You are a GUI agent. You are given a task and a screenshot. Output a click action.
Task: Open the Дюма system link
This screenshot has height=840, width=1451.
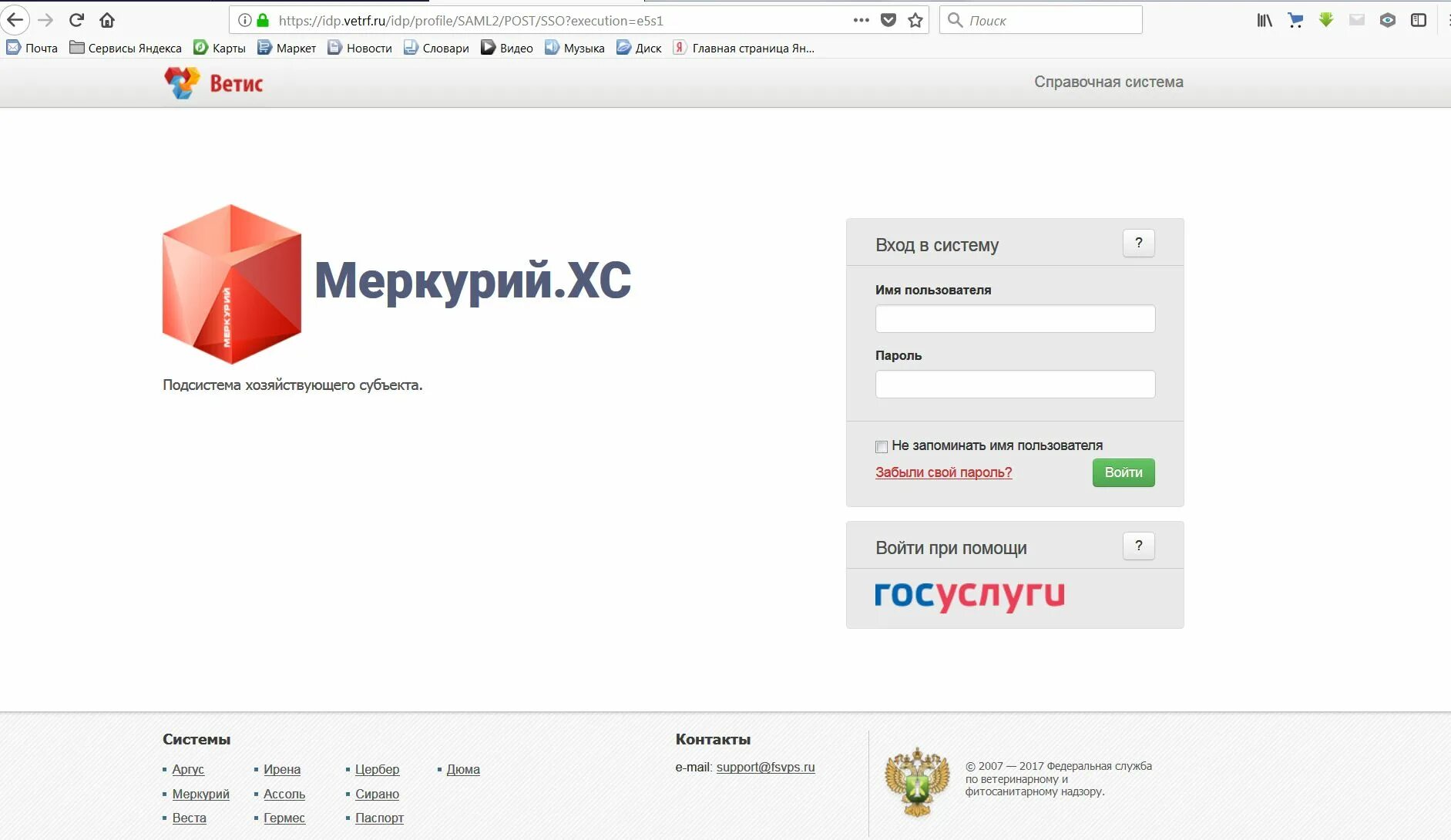click(463, 769)
